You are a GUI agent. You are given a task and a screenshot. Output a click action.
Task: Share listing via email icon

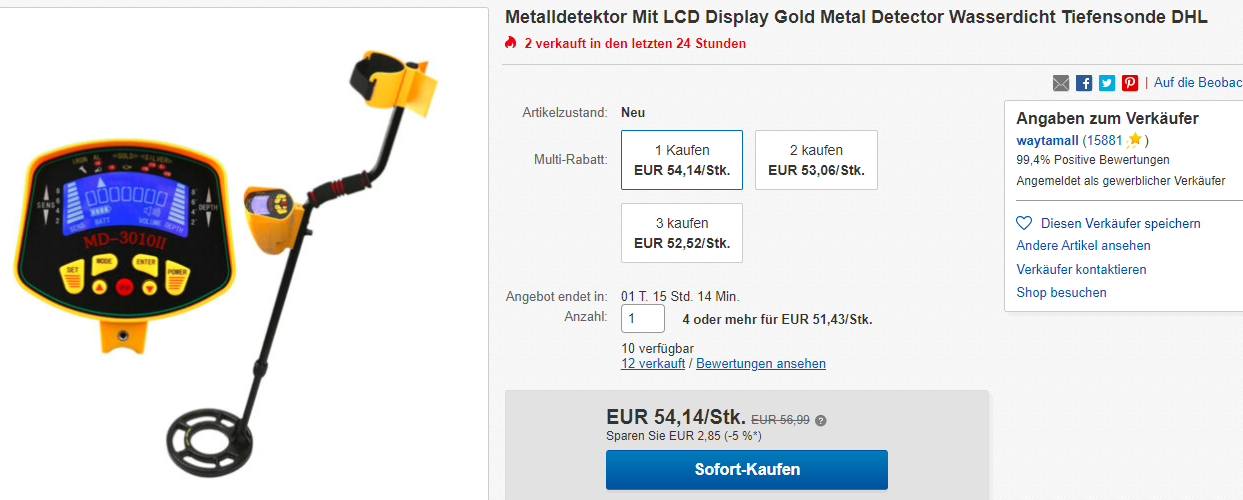click(x=1061, y=83)
